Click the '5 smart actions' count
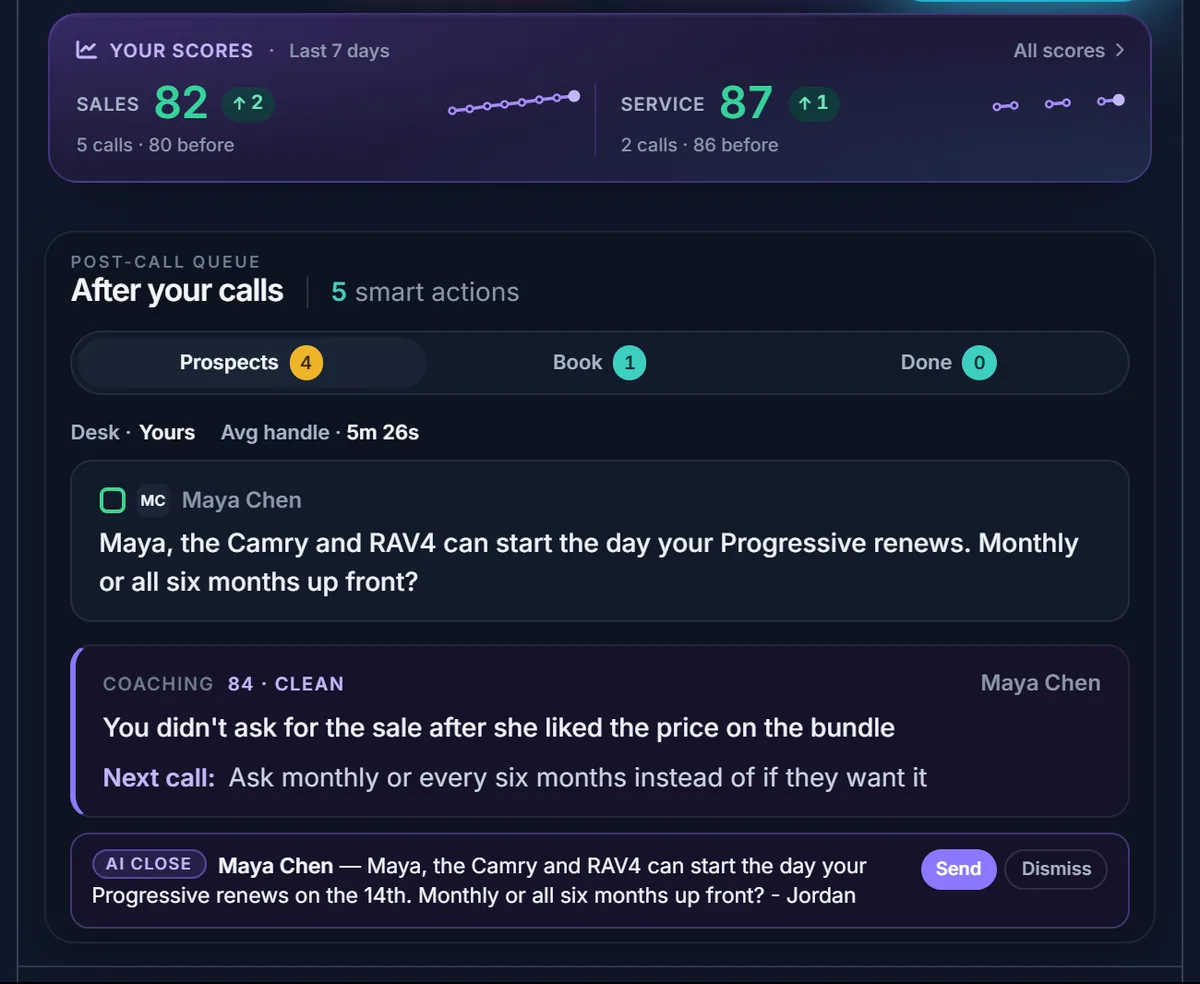The image size is (1200, 984). point(425,292)
